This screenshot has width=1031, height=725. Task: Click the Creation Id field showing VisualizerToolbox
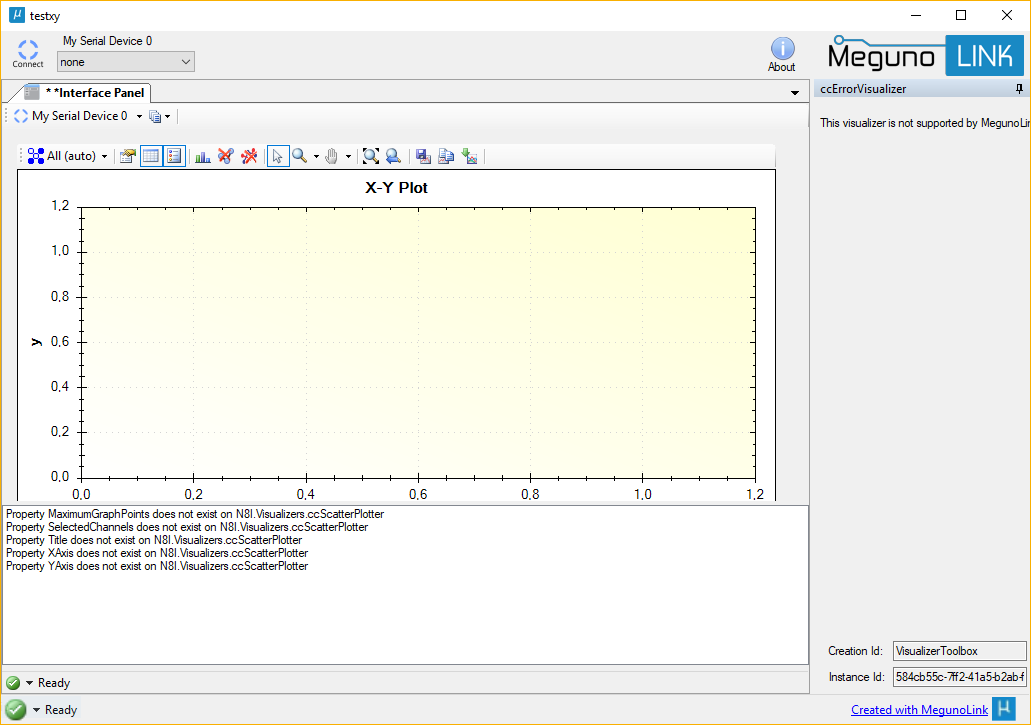(959, 651)
